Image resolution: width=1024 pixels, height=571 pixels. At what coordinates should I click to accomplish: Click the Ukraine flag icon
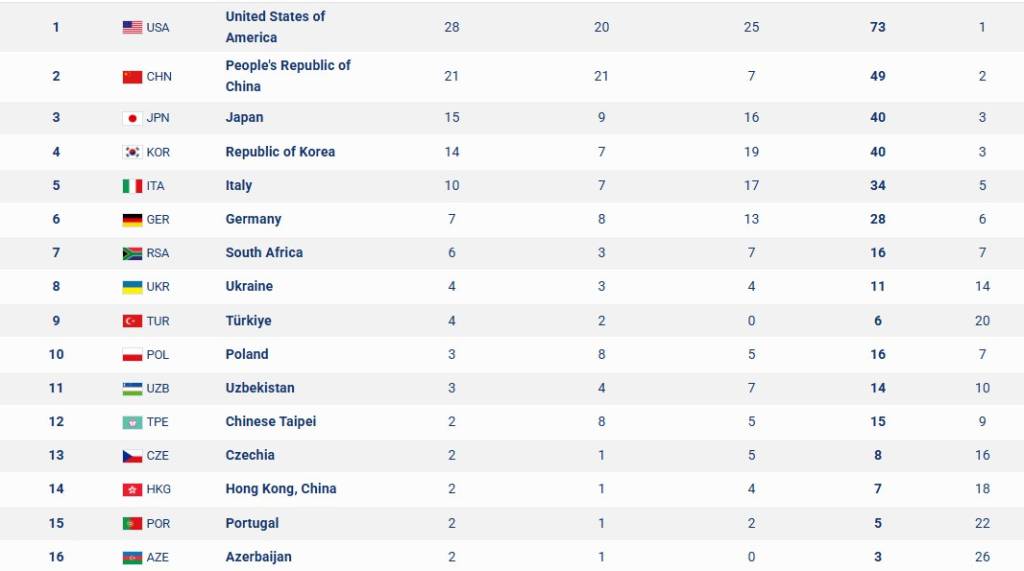(x=132, y=287)
